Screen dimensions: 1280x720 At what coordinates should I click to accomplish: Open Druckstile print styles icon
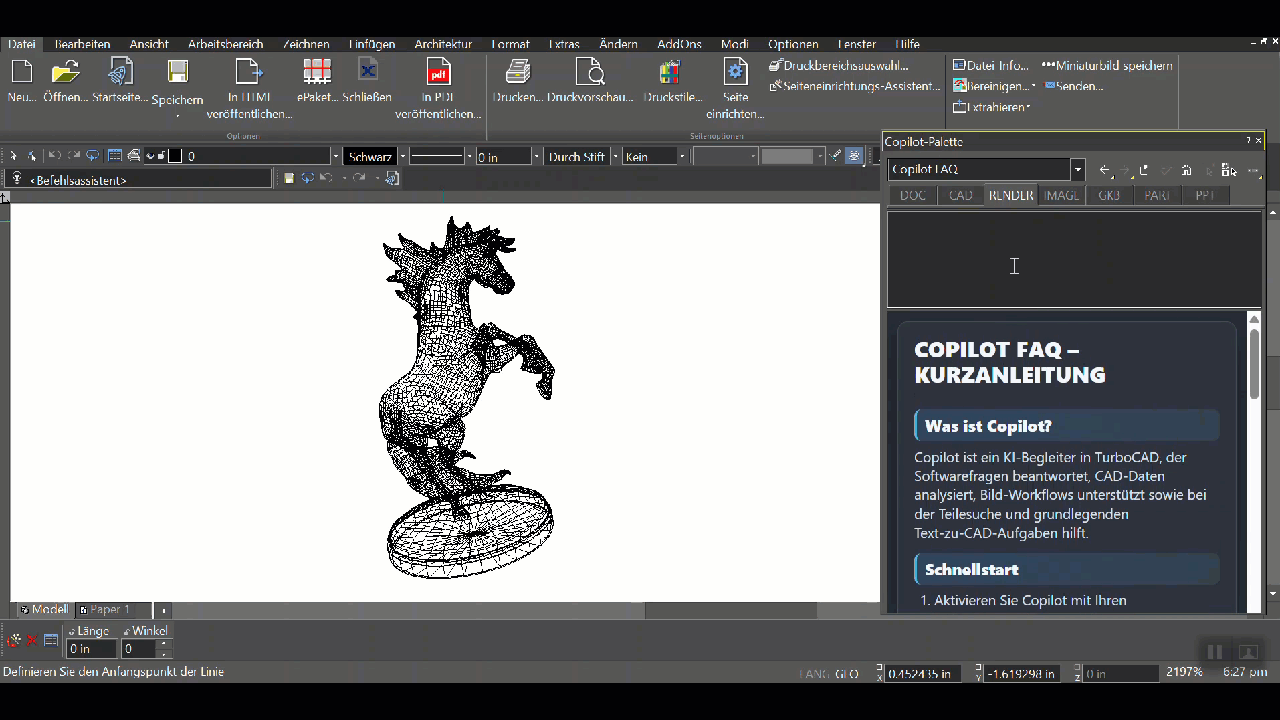point(669,72)
